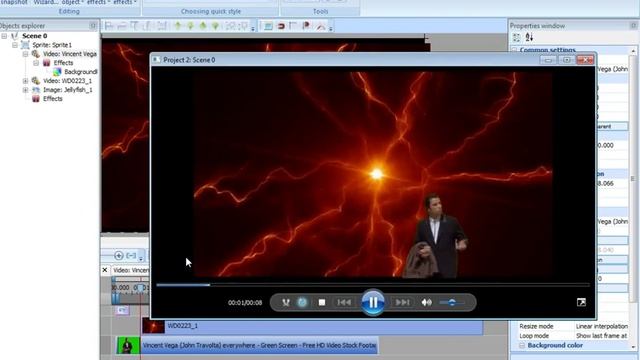Image resolution: width=640 pixels, height=360 pixels.
Task: Click the Effects icon under Vincent Vega
Action: (47, 63)
